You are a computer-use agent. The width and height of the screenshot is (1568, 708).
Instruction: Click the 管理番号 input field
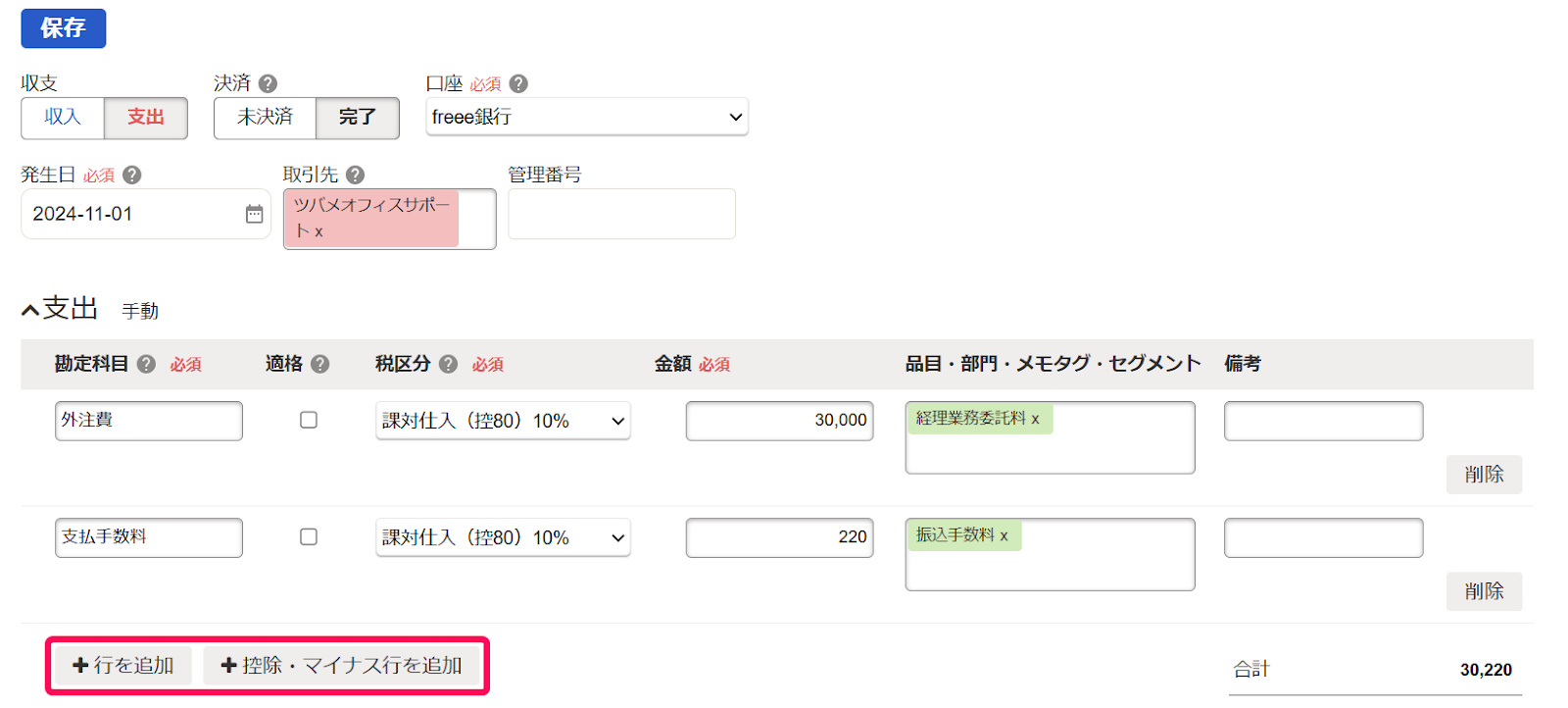(621, 214)
